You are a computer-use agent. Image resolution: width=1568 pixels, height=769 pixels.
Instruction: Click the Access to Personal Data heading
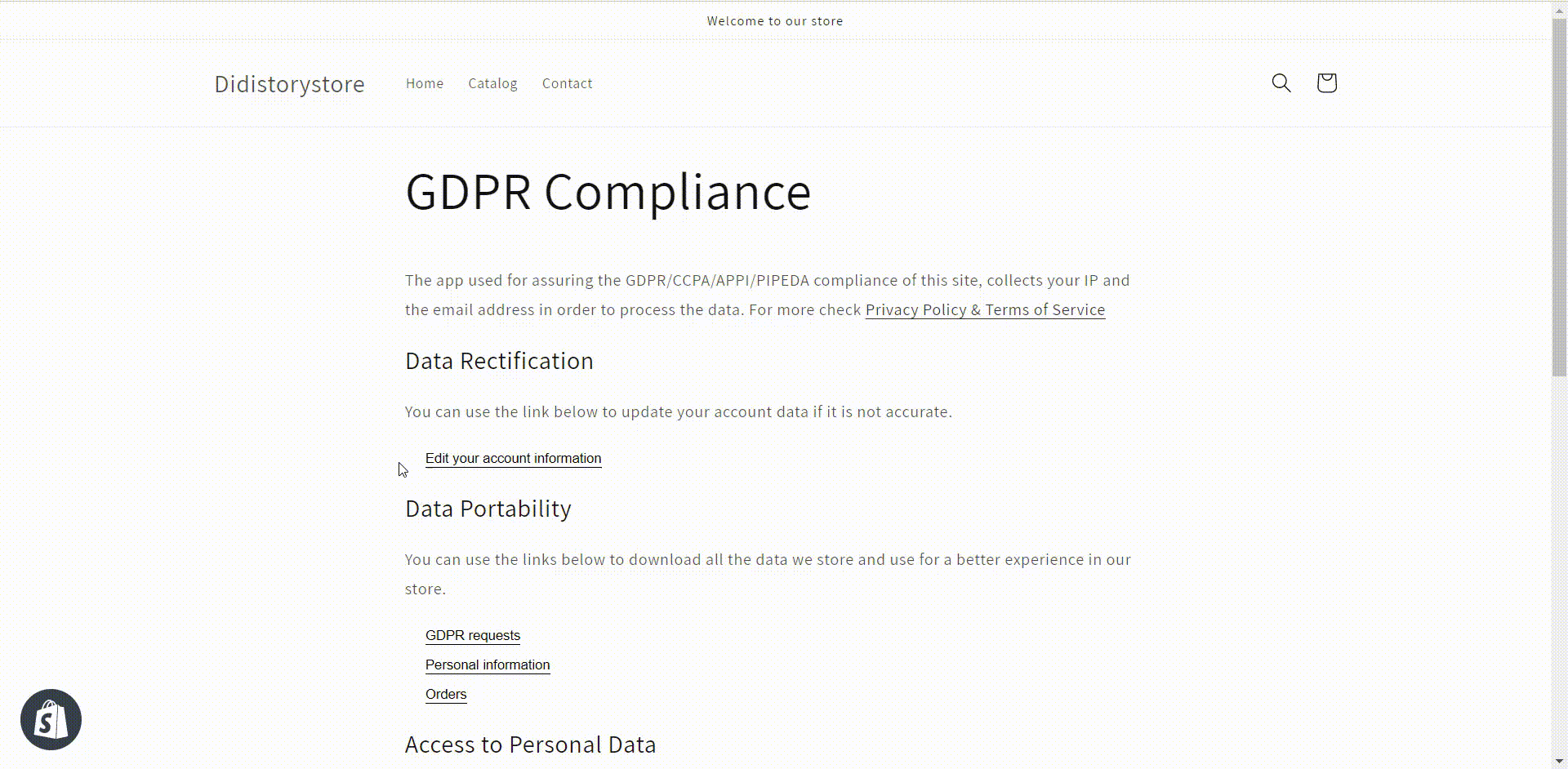click(530, 745)
